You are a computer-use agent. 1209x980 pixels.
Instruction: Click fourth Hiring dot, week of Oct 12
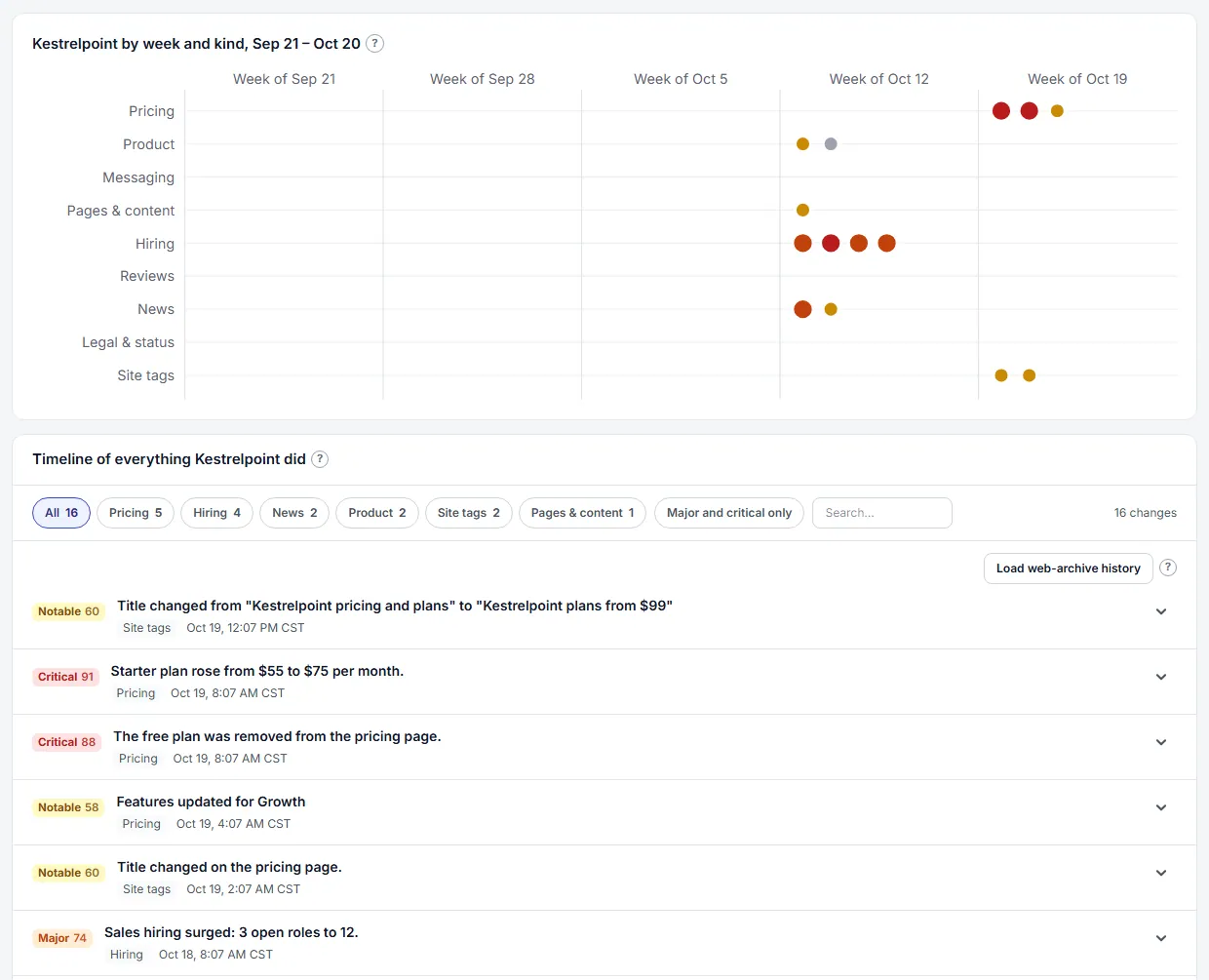(x=886, y=243)
